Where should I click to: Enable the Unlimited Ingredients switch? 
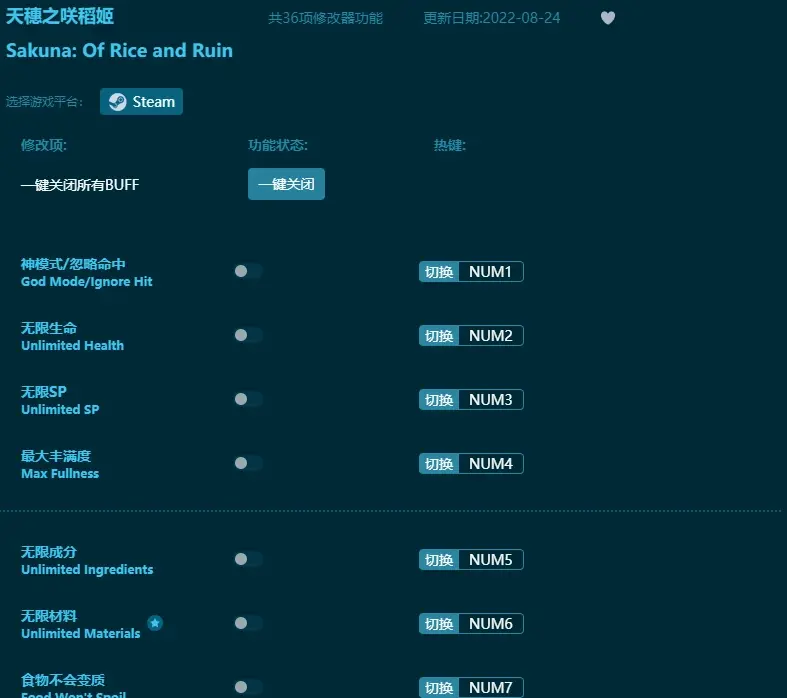click(248, 559)
